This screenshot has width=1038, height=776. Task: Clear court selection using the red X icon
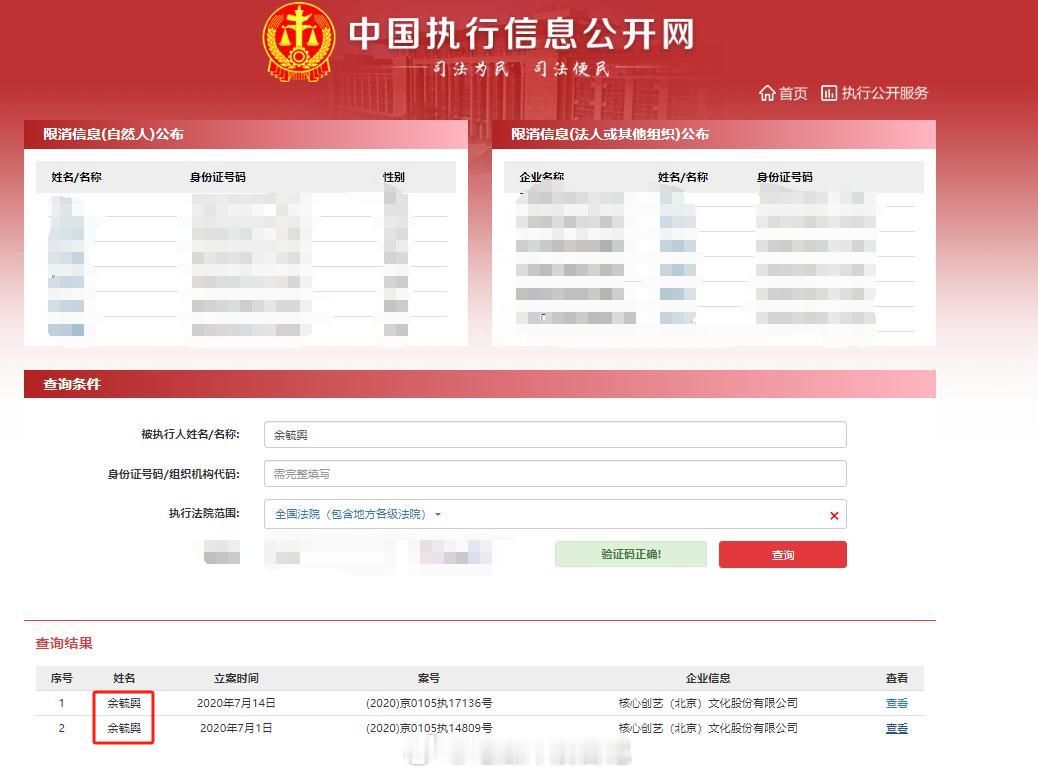tap(833, 514)
